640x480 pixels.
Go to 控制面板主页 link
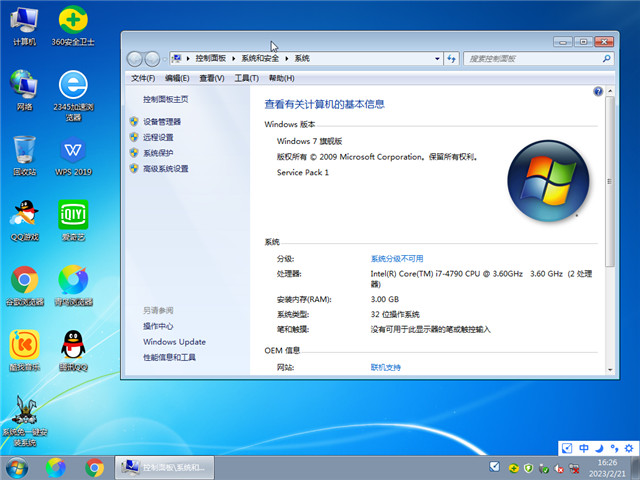(166, 99)
